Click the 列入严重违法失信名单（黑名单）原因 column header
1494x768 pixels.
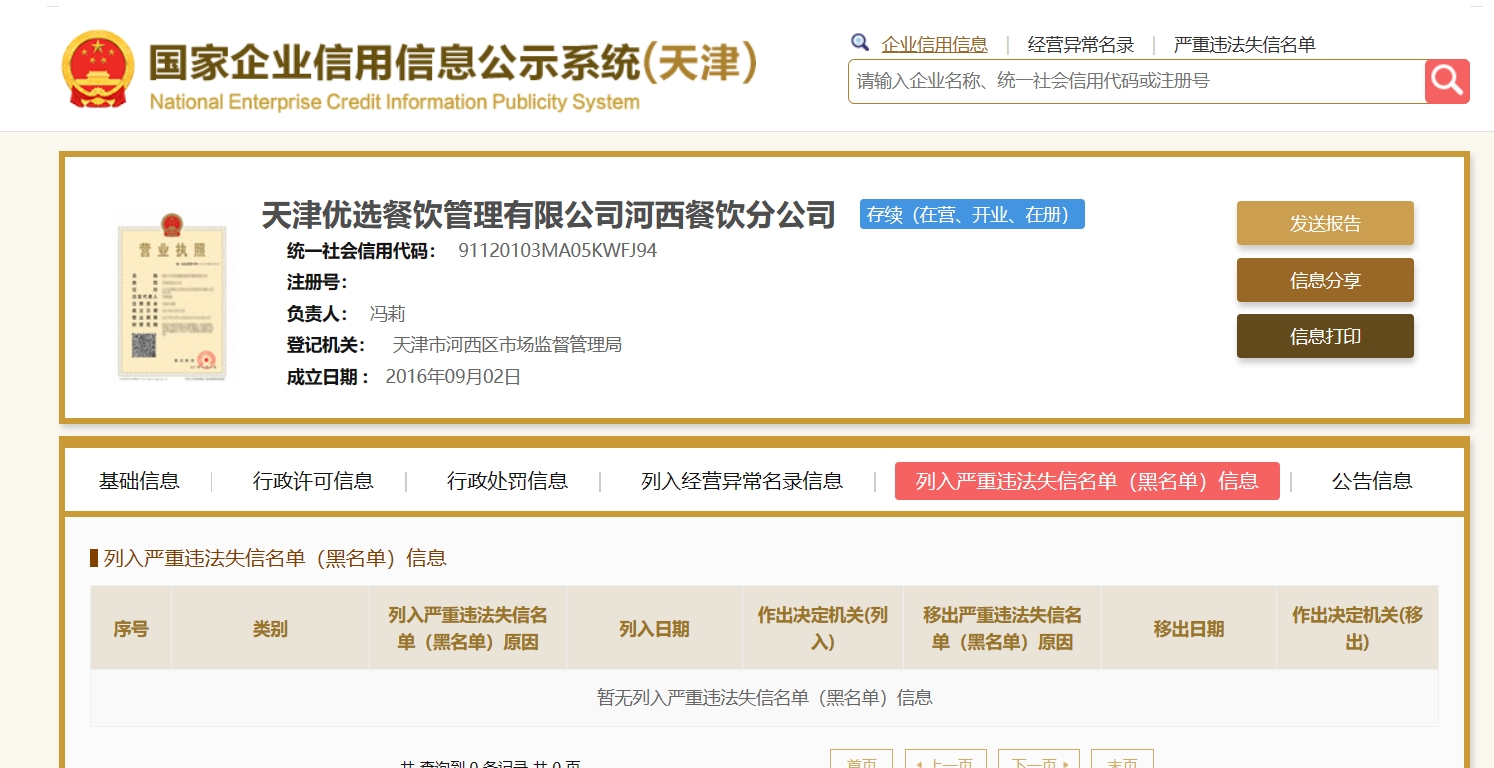[x=468, y=629]
